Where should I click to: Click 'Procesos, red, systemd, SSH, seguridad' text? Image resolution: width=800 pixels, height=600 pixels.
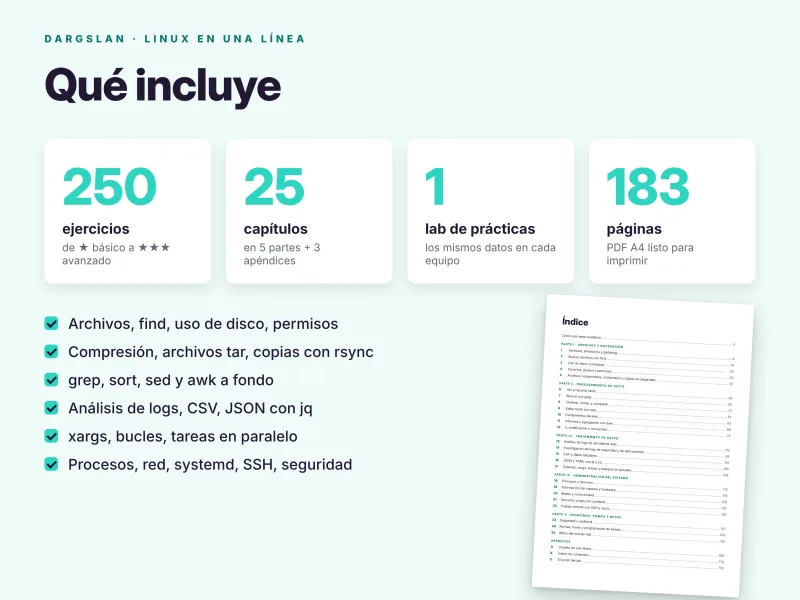coord(210,464)
